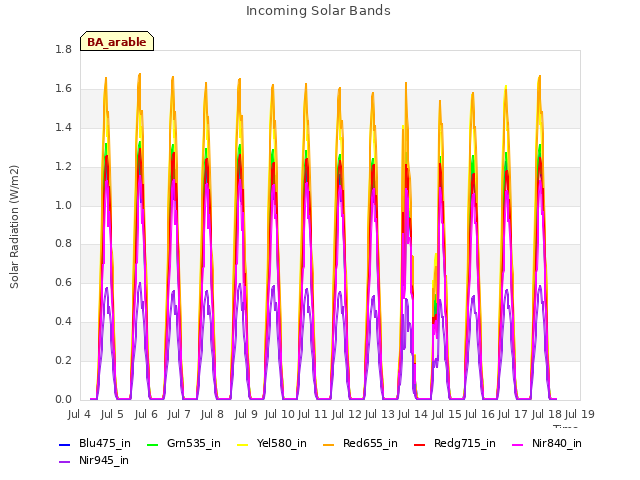Select the Blu475_in blue legend swatch
The image size is (640, 480).
(64, 444)
